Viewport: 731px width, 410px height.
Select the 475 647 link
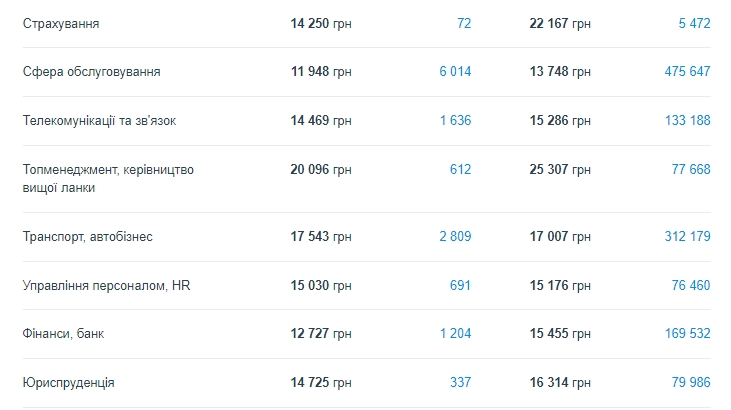(x=687, y=72)
